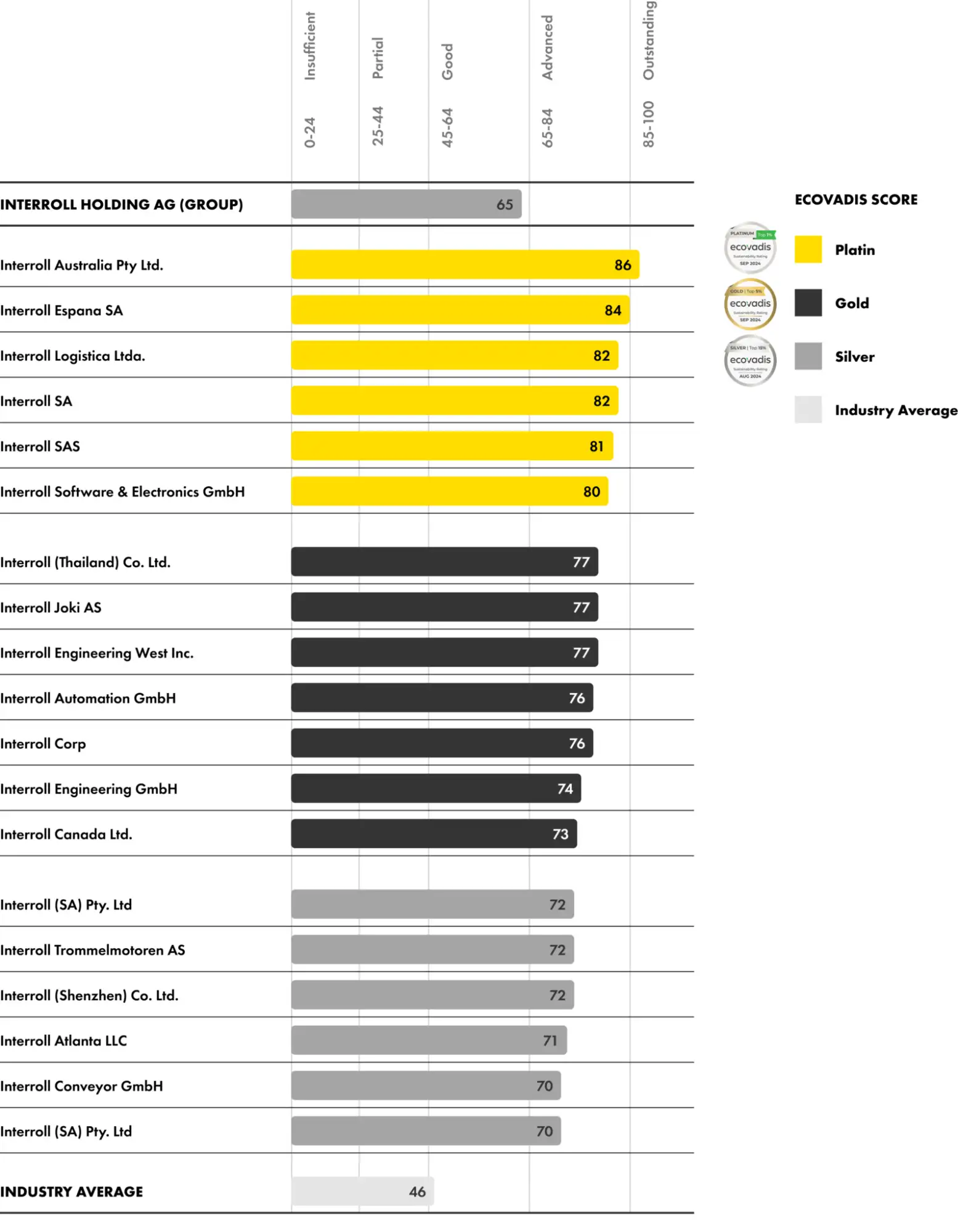Select the dark Gold legend swatch

tap(807, 303)
